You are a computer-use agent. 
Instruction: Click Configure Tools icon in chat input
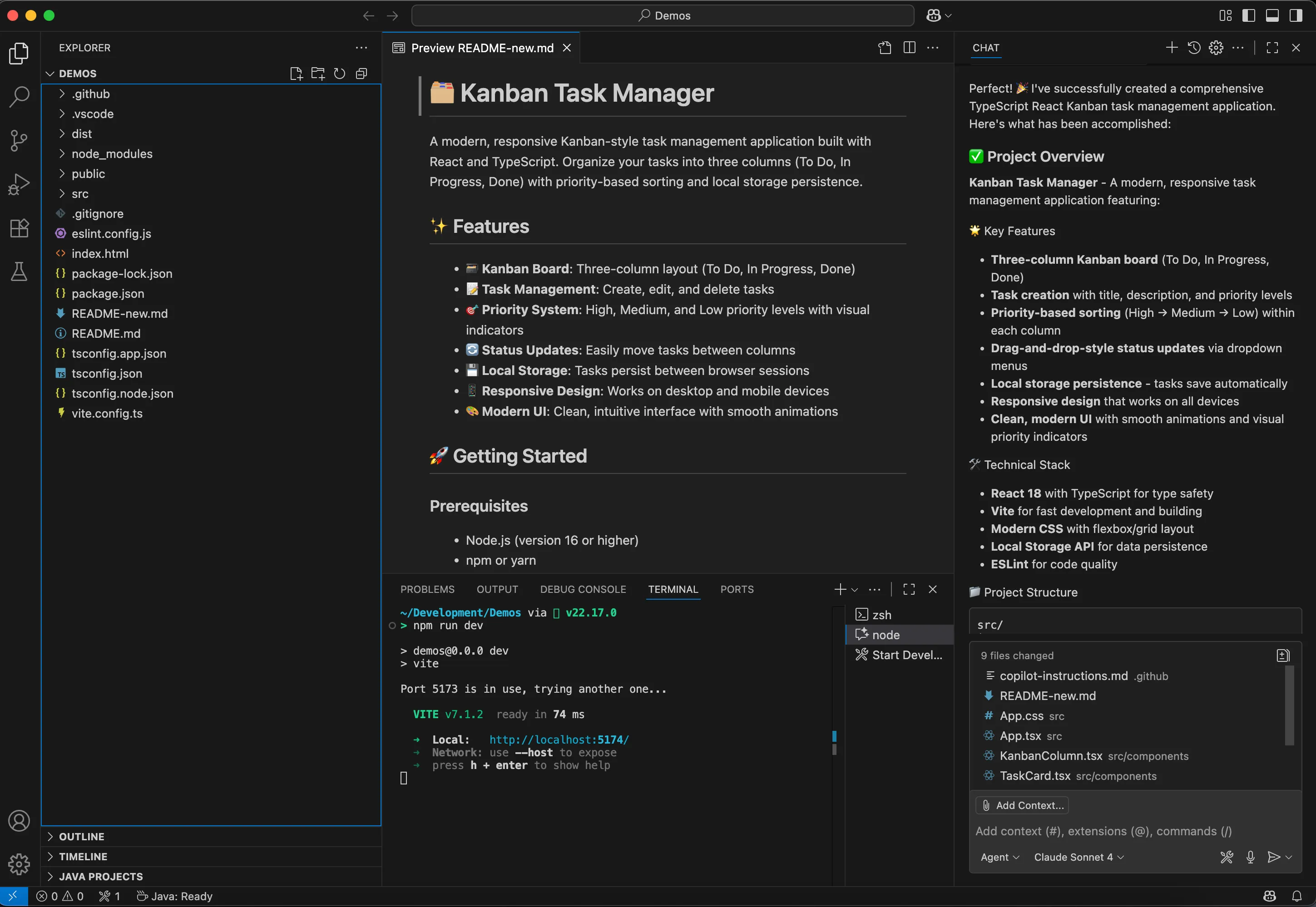(1227, 857)
